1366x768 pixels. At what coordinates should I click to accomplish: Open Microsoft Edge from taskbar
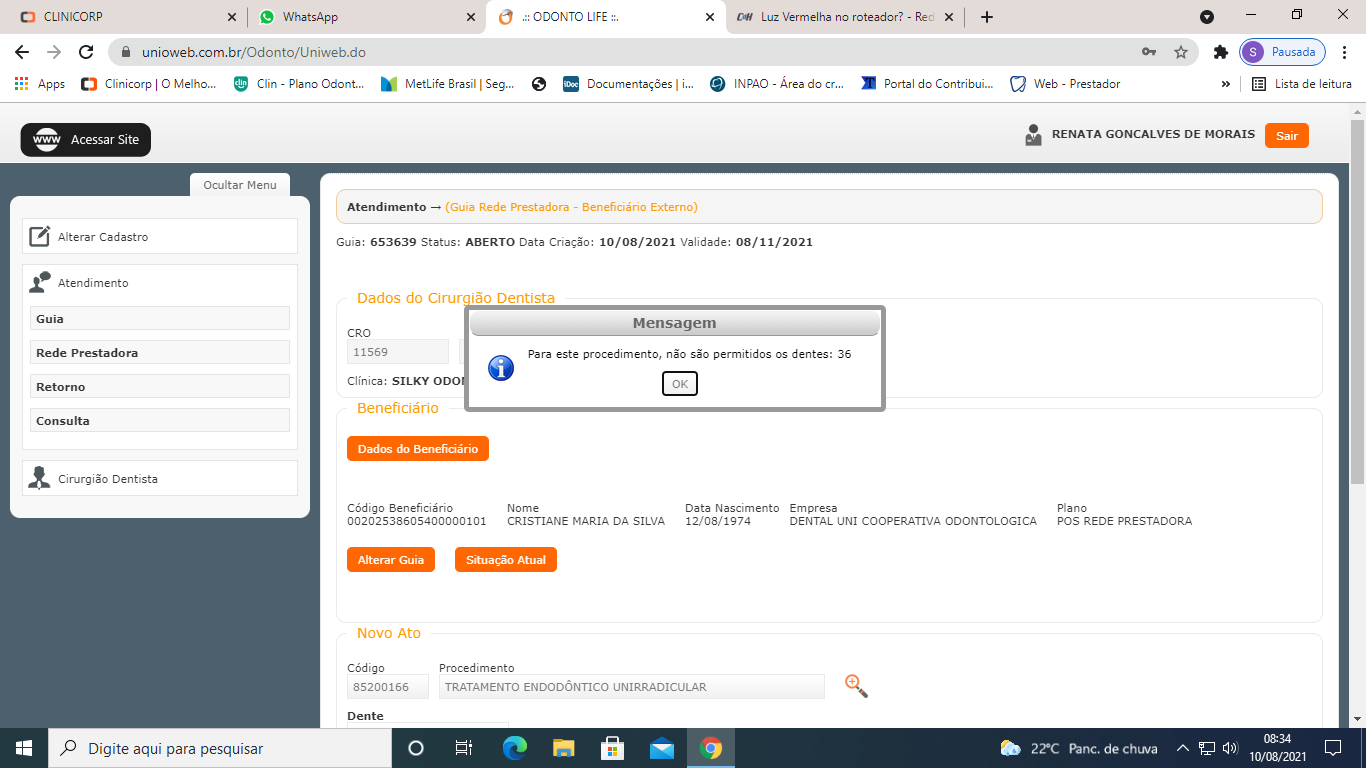[514, 748]
